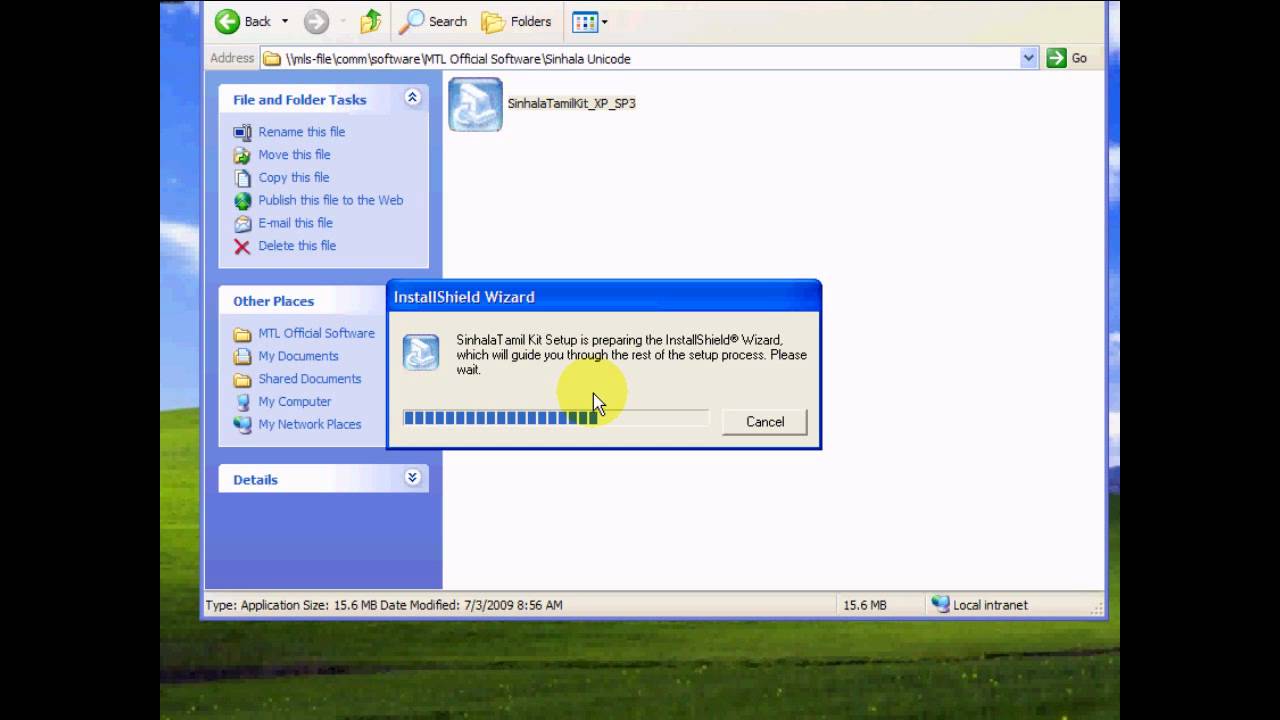The height and width of the screenshot is (720, 1280).
Task: Open My Computer link
Action: click(295, 402)
